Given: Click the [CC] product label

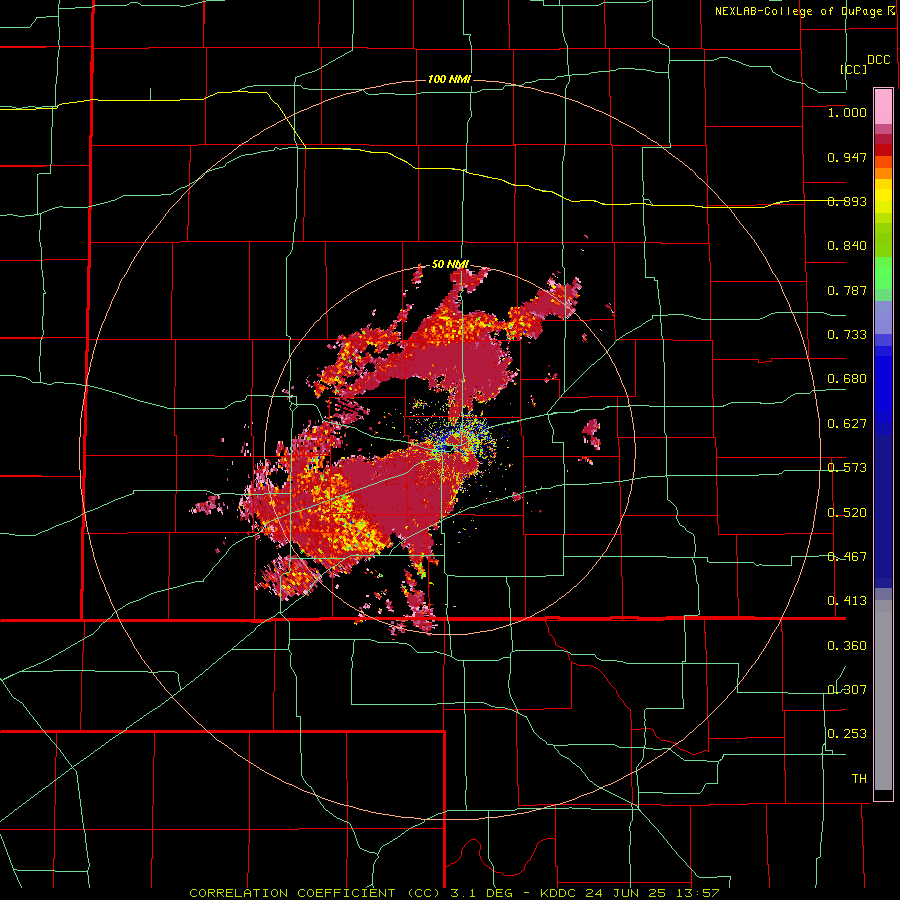Looking at the screenshot, I should coord(853,69).
